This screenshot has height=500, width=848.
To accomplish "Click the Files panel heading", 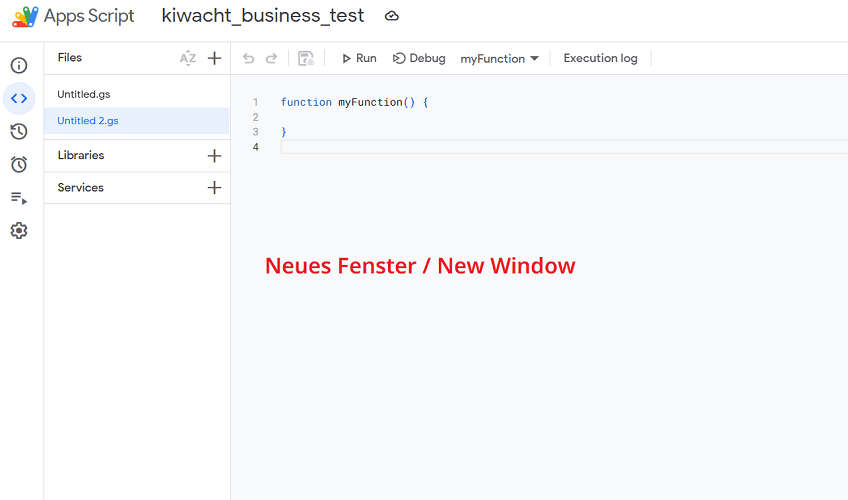I will (x=70, y=57).
